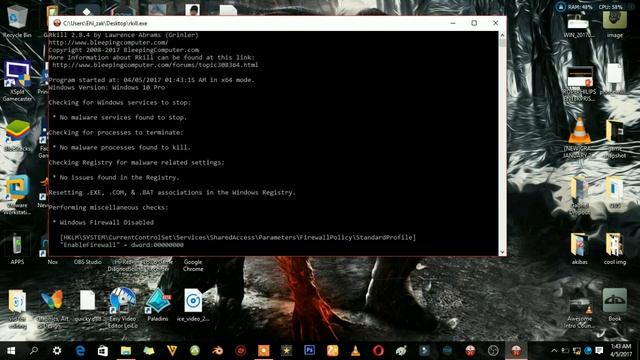
Task: Click bleepingcomputer.com URL text in console
Action: [x=108, y=42]
